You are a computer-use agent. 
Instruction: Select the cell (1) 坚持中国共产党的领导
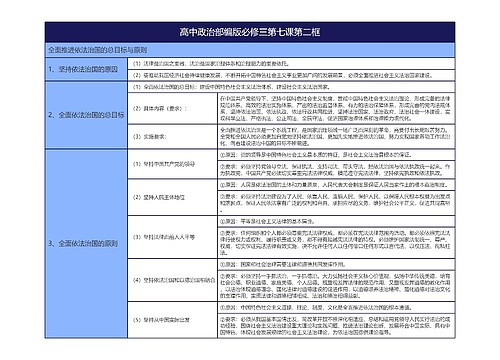pos(172,164)
